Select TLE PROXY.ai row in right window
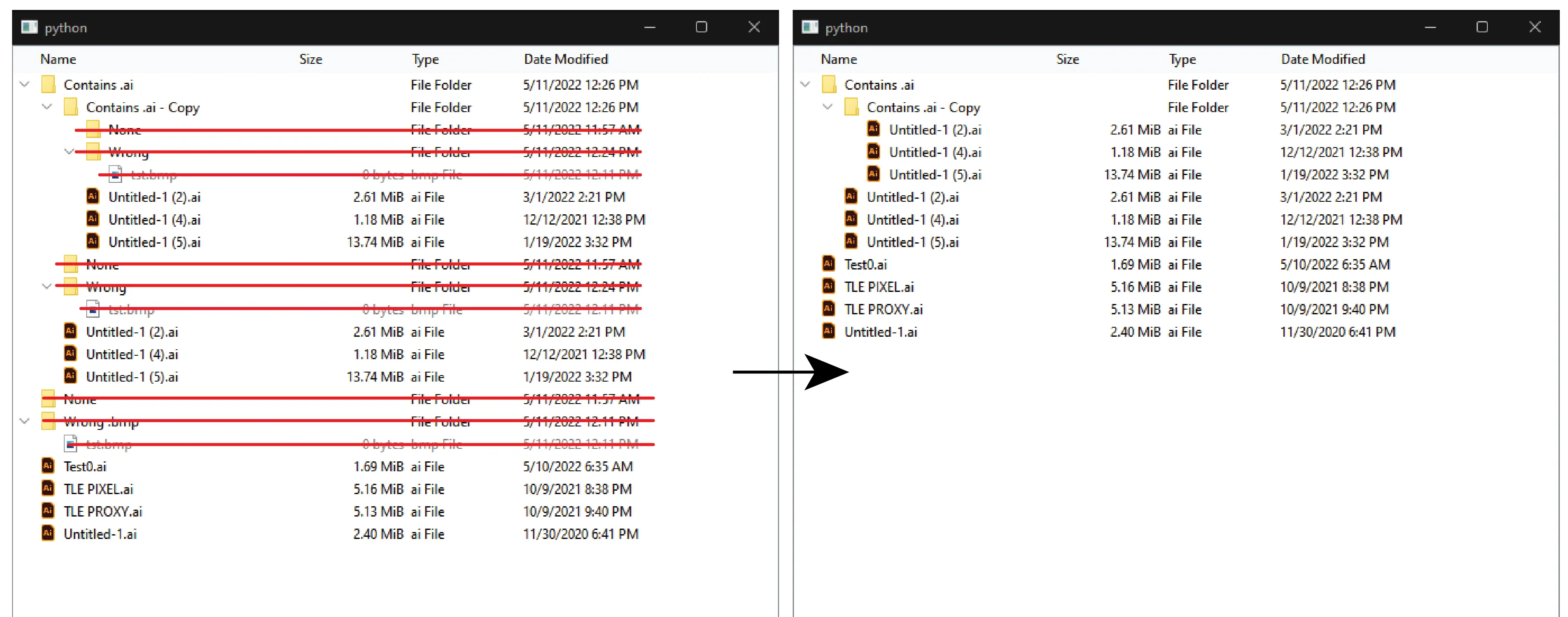 [x=883, y=309]
